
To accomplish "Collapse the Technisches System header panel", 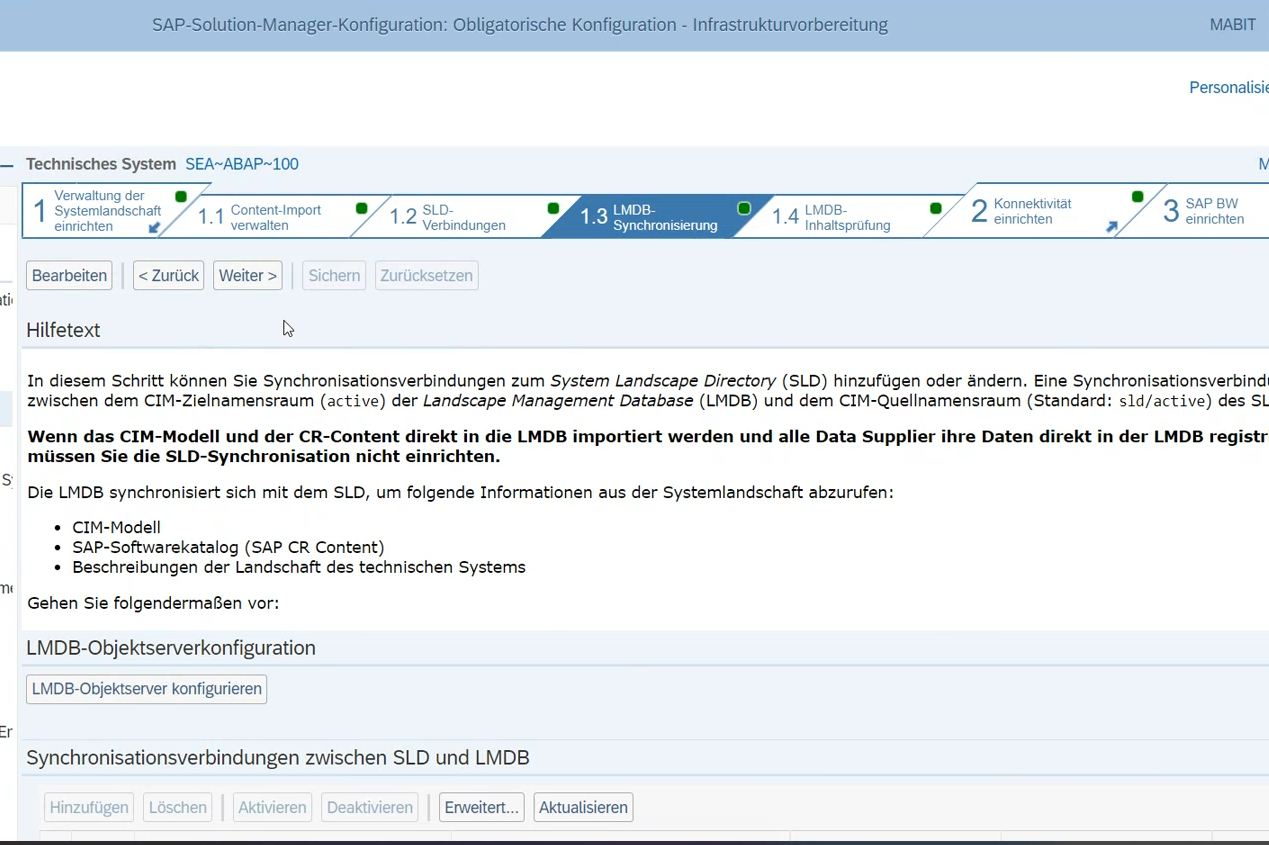I will 8,165.
